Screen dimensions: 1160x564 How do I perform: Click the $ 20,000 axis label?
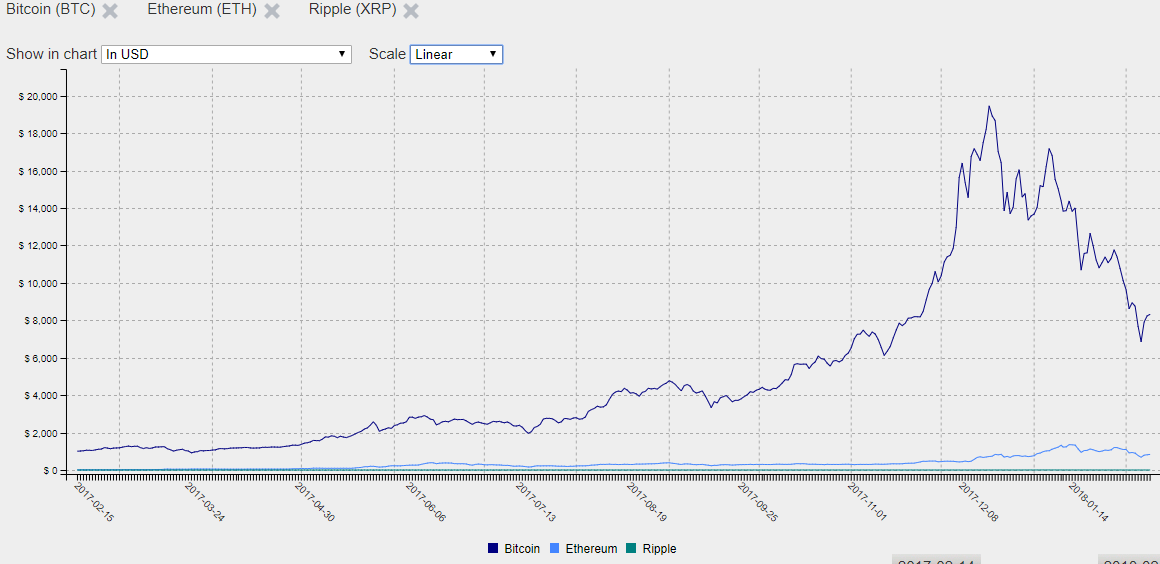pos(38,96)
